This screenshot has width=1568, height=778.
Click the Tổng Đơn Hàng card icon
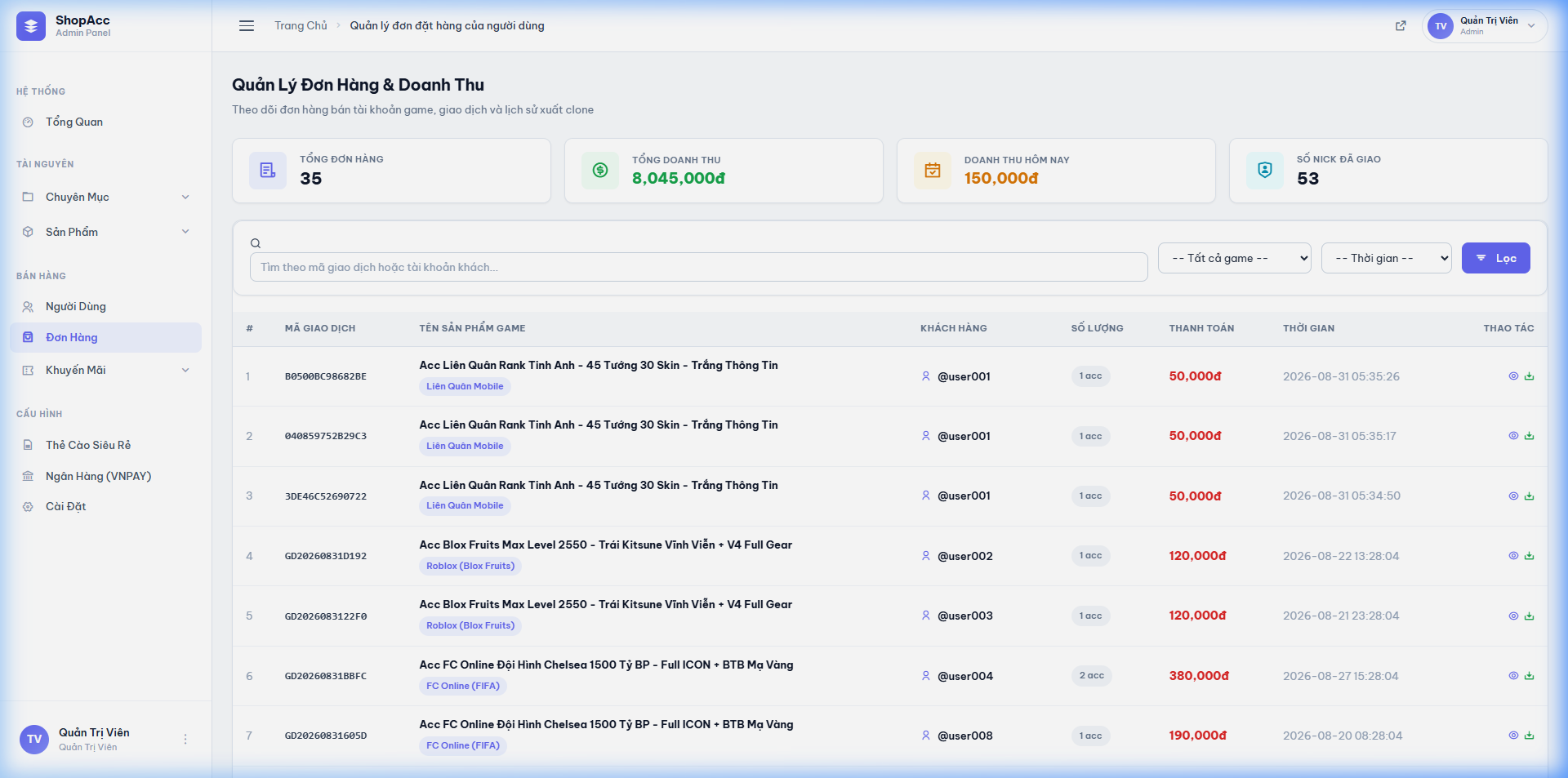pos(268,170)
